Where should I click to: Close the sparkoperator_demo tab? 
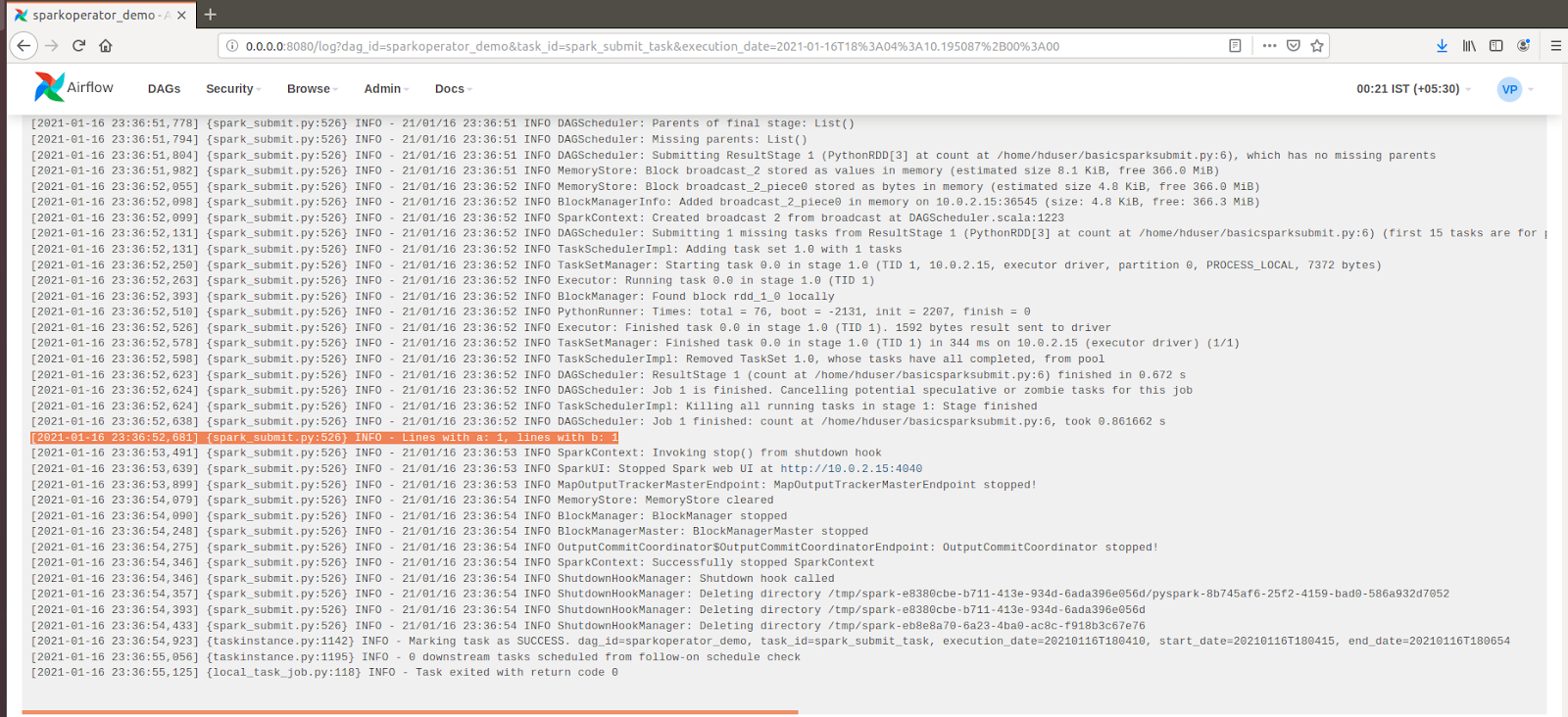[x=181, y=15]
